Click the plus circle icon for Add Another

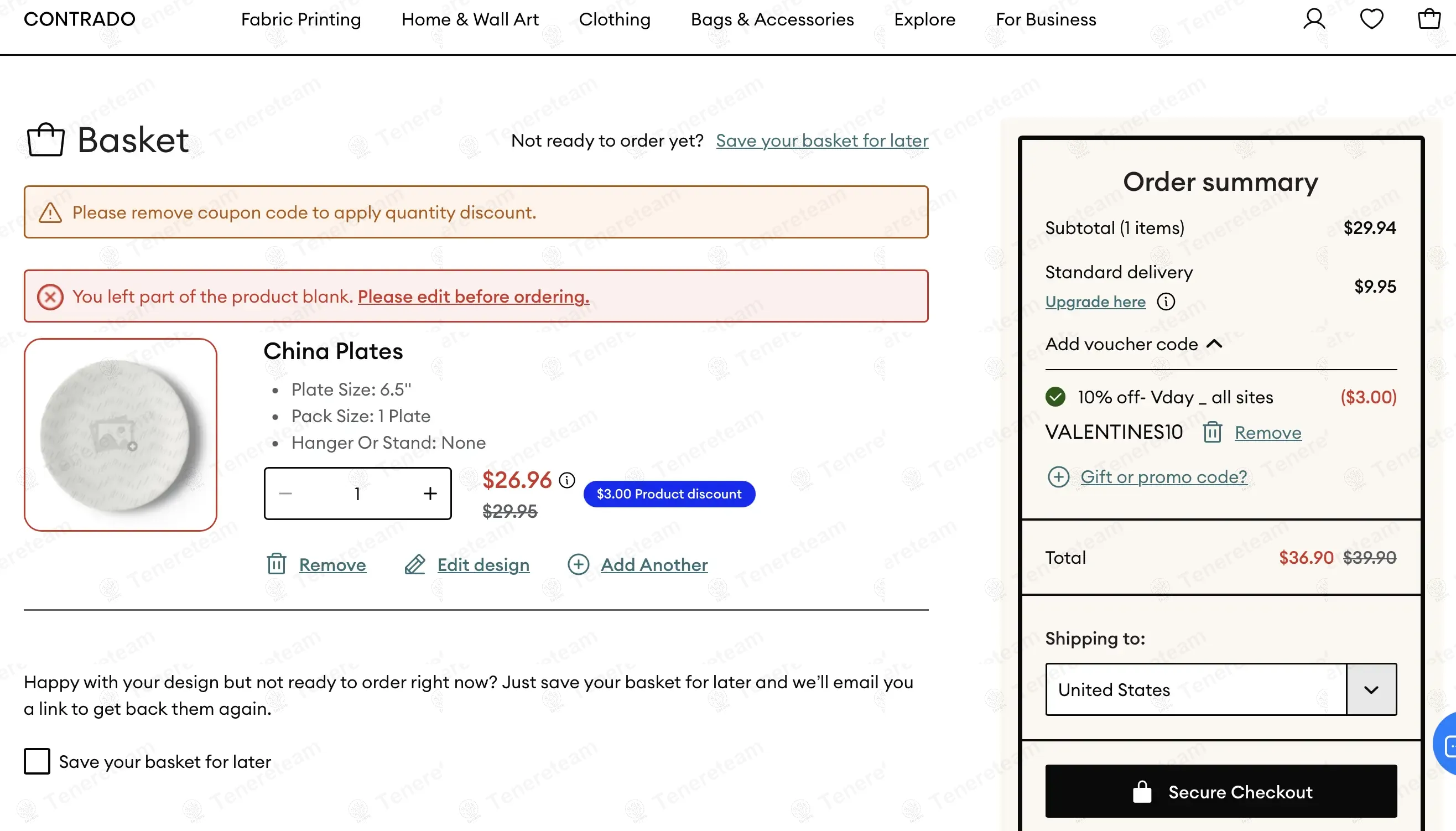pos(579,564)
